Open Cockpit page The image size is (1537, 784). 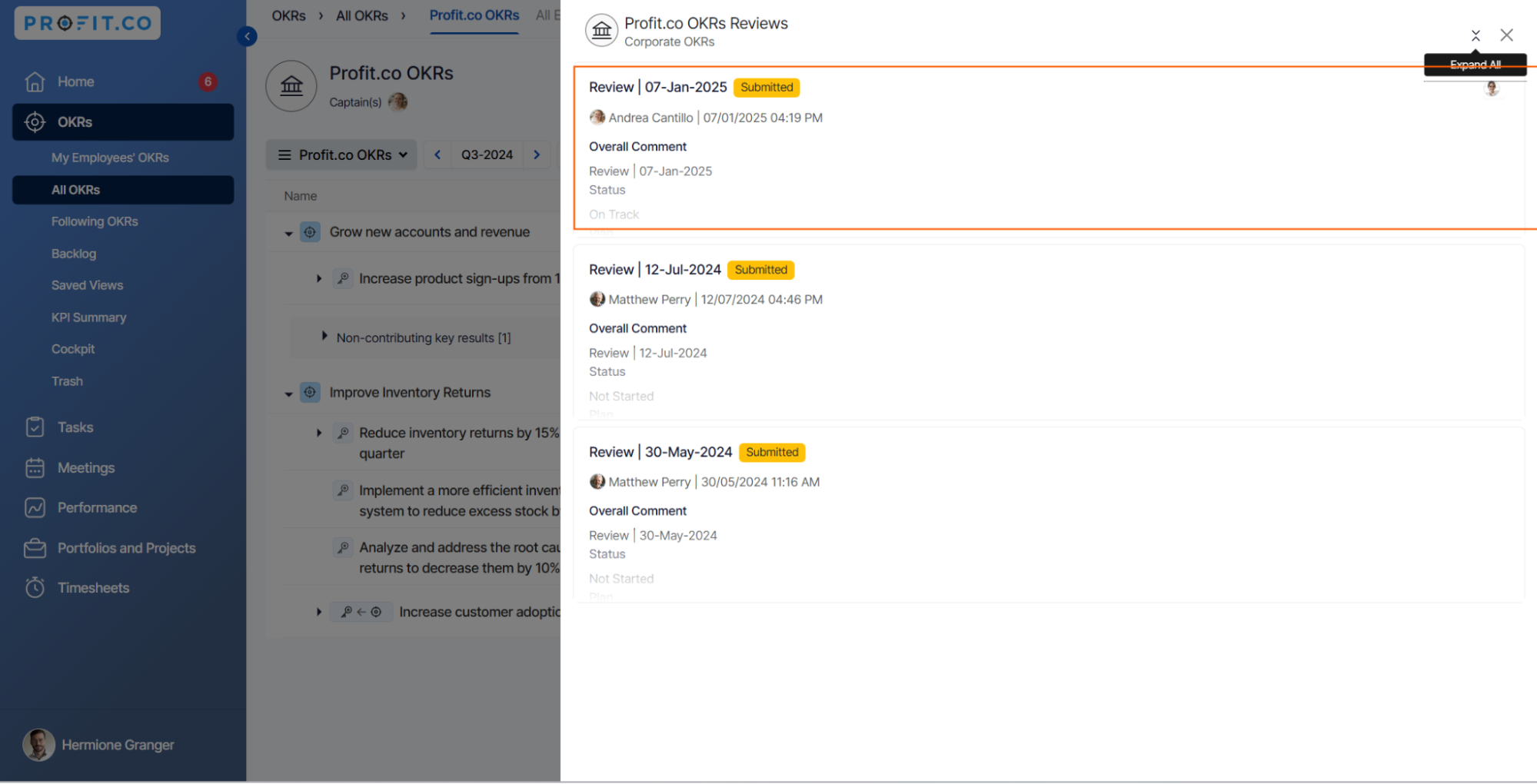pyautogui.click(x=73, y=349)
